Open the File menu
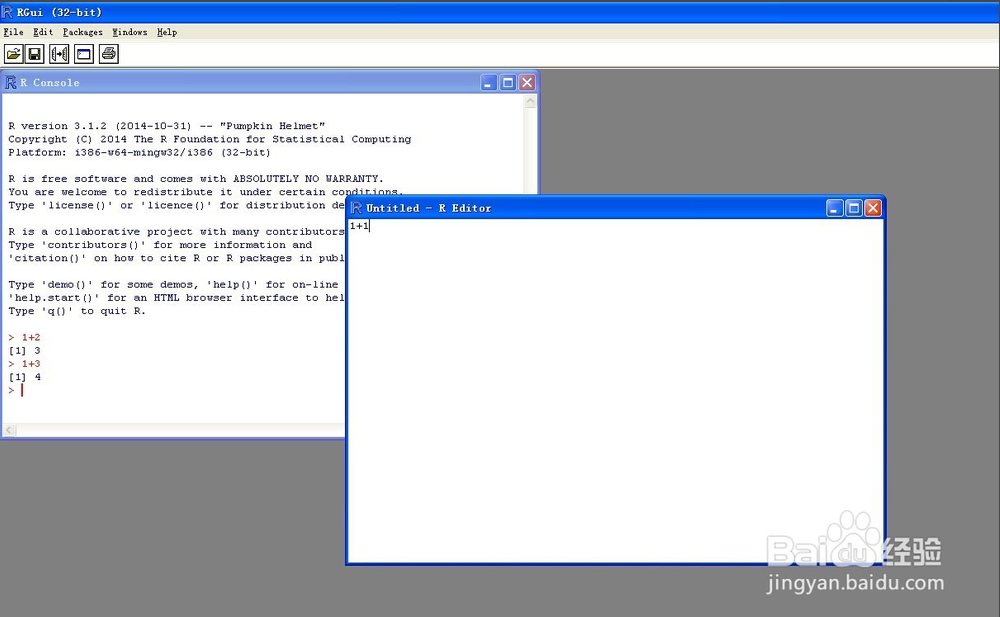The image size is (1000, 617). pos(13,32)
